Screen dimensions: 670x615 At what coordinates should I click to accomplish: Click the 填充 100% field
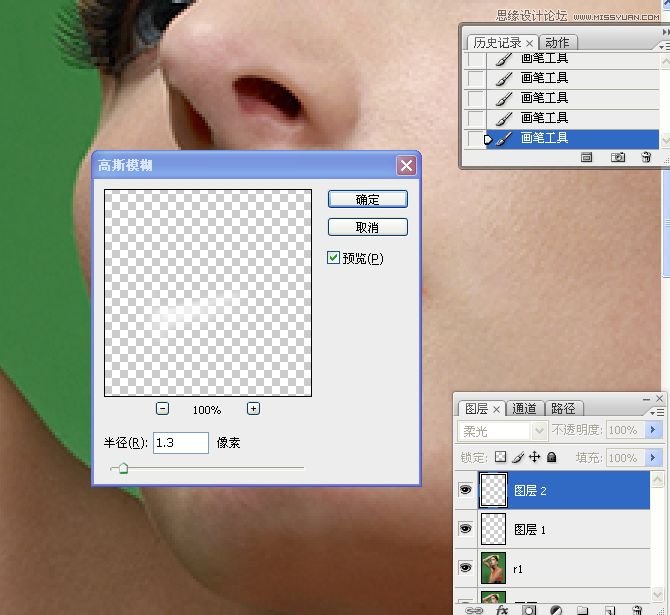pyautogui.click(x=627, y=458)
